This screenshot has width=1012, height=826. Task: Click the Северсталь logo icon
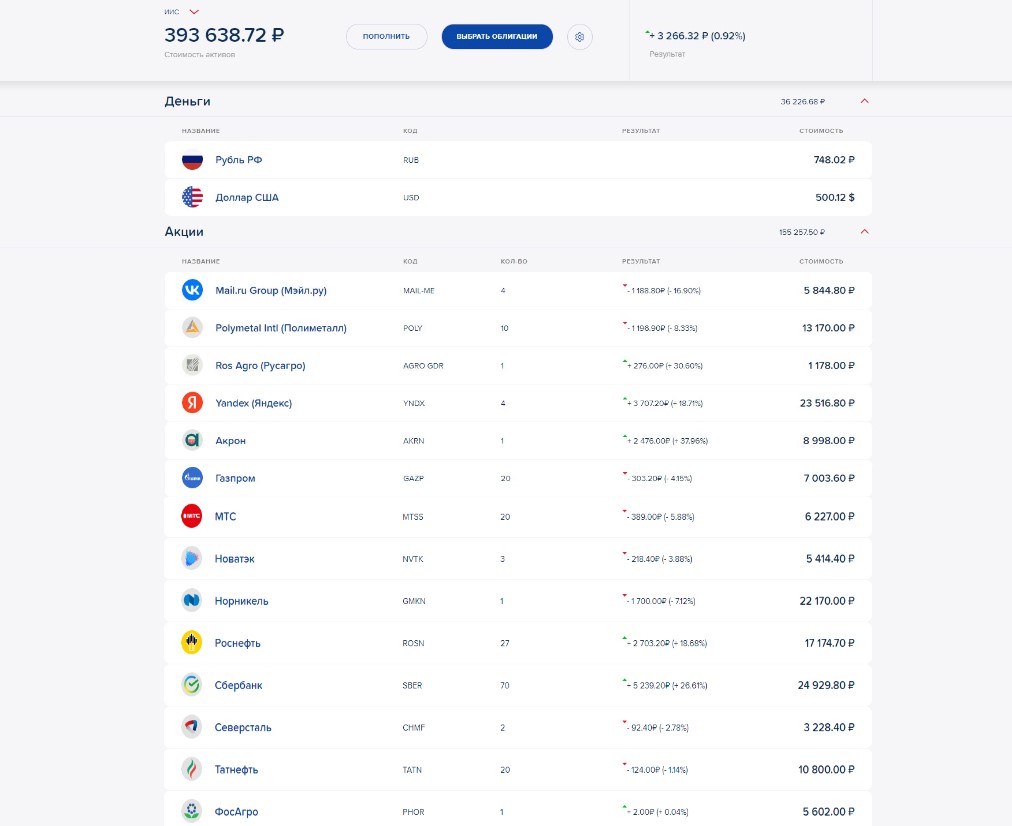[x=192, y=727]
